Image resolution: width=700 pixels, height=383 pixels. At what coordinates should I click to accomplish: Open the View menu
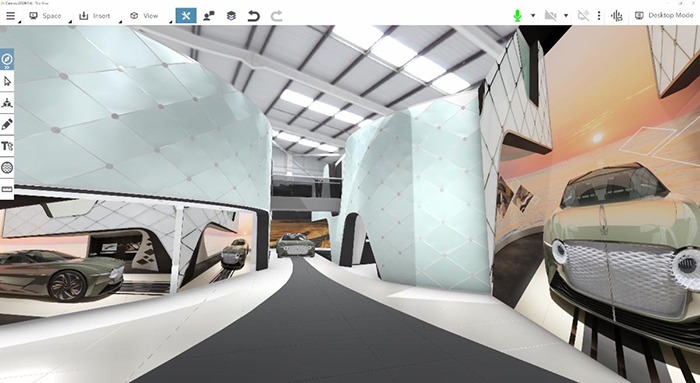pyautogui.click(x=144, y=16)
